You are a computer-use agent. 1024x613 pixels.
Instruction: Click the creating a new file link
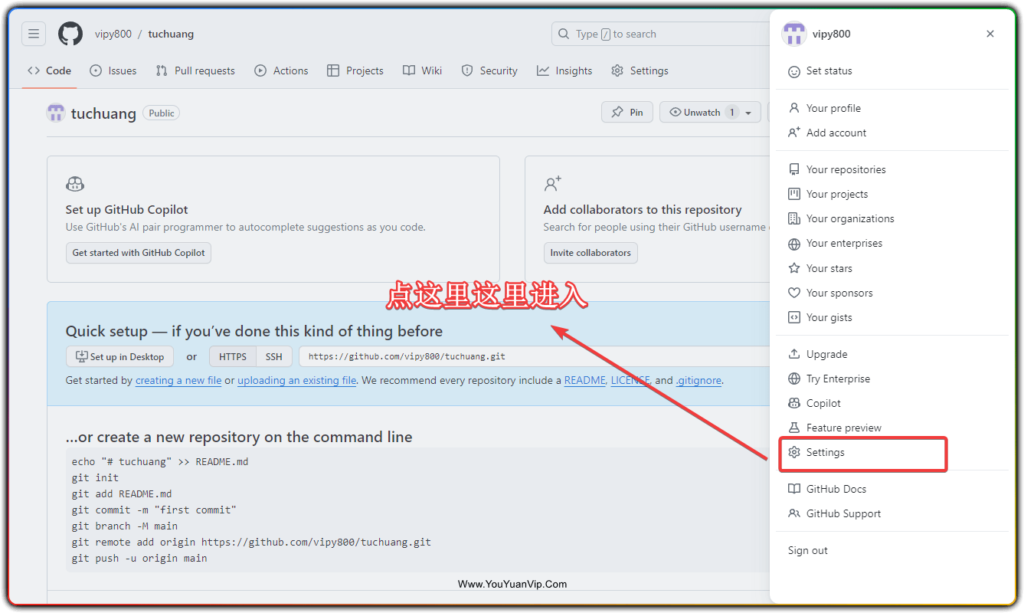(178, 380)
